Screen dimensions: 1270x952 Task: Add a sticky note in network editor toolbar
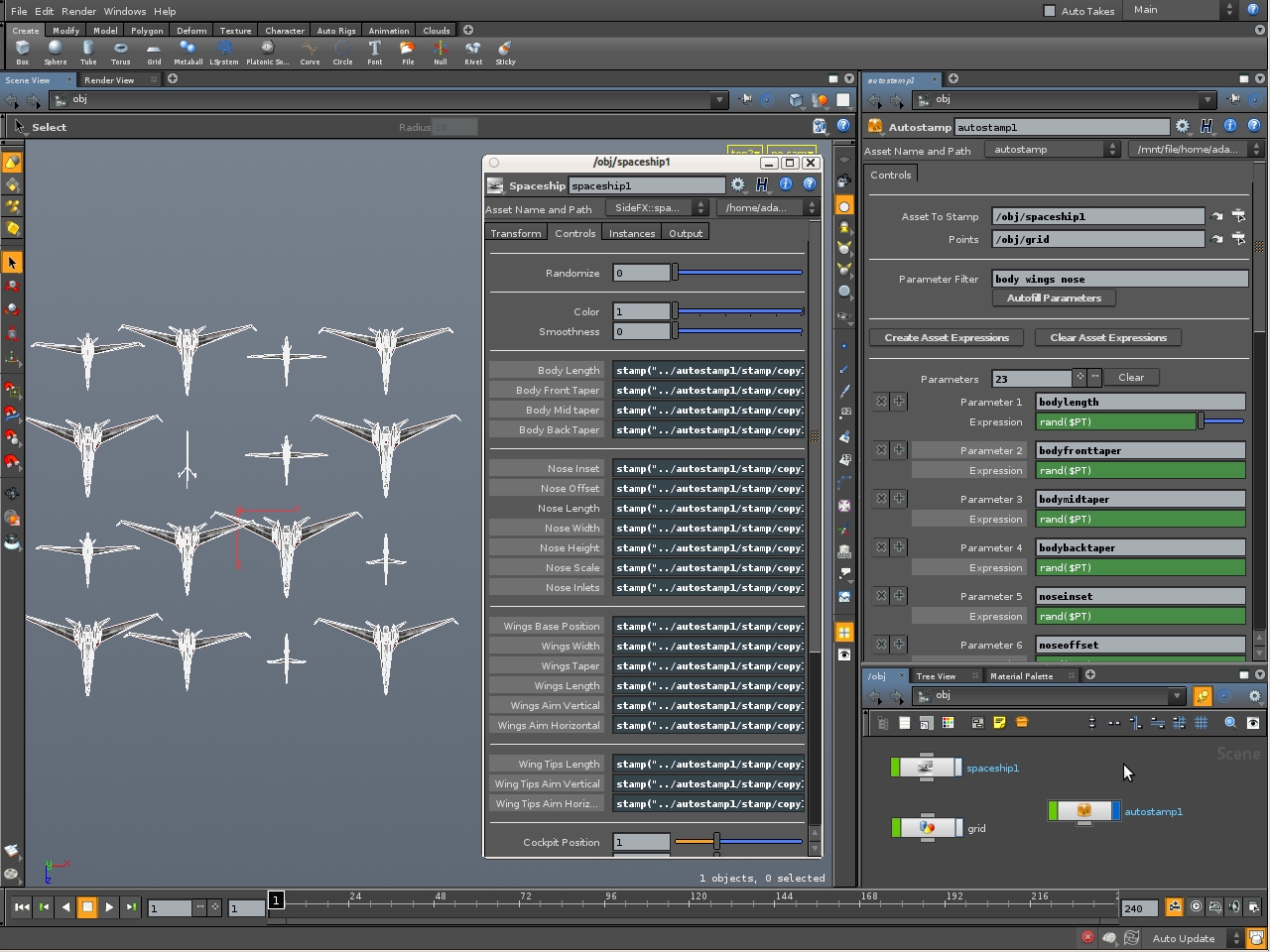[999, 723]
